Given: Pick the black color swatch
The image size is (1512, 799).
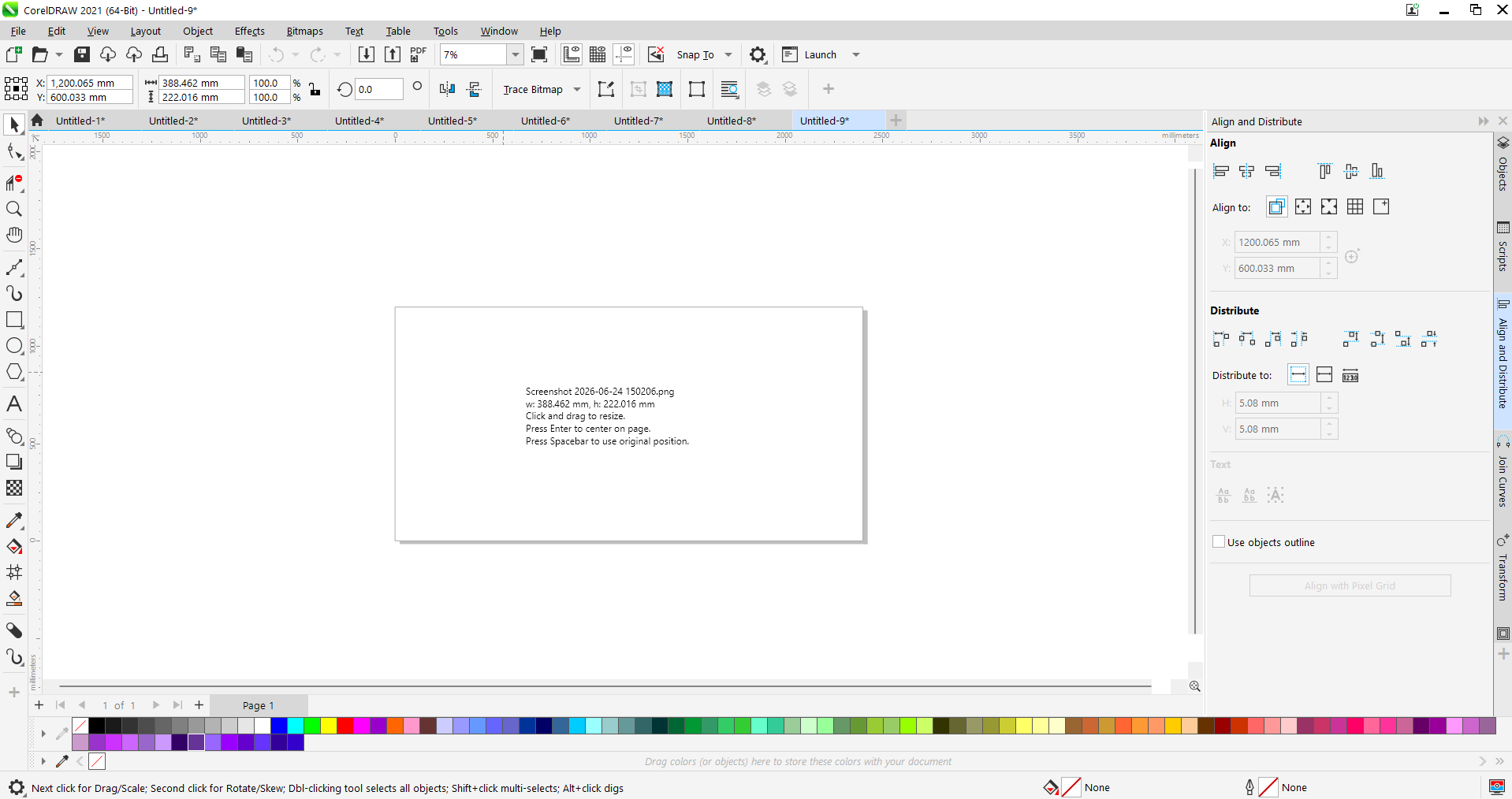Looking at the screenshot, I should tap(97, 726).
